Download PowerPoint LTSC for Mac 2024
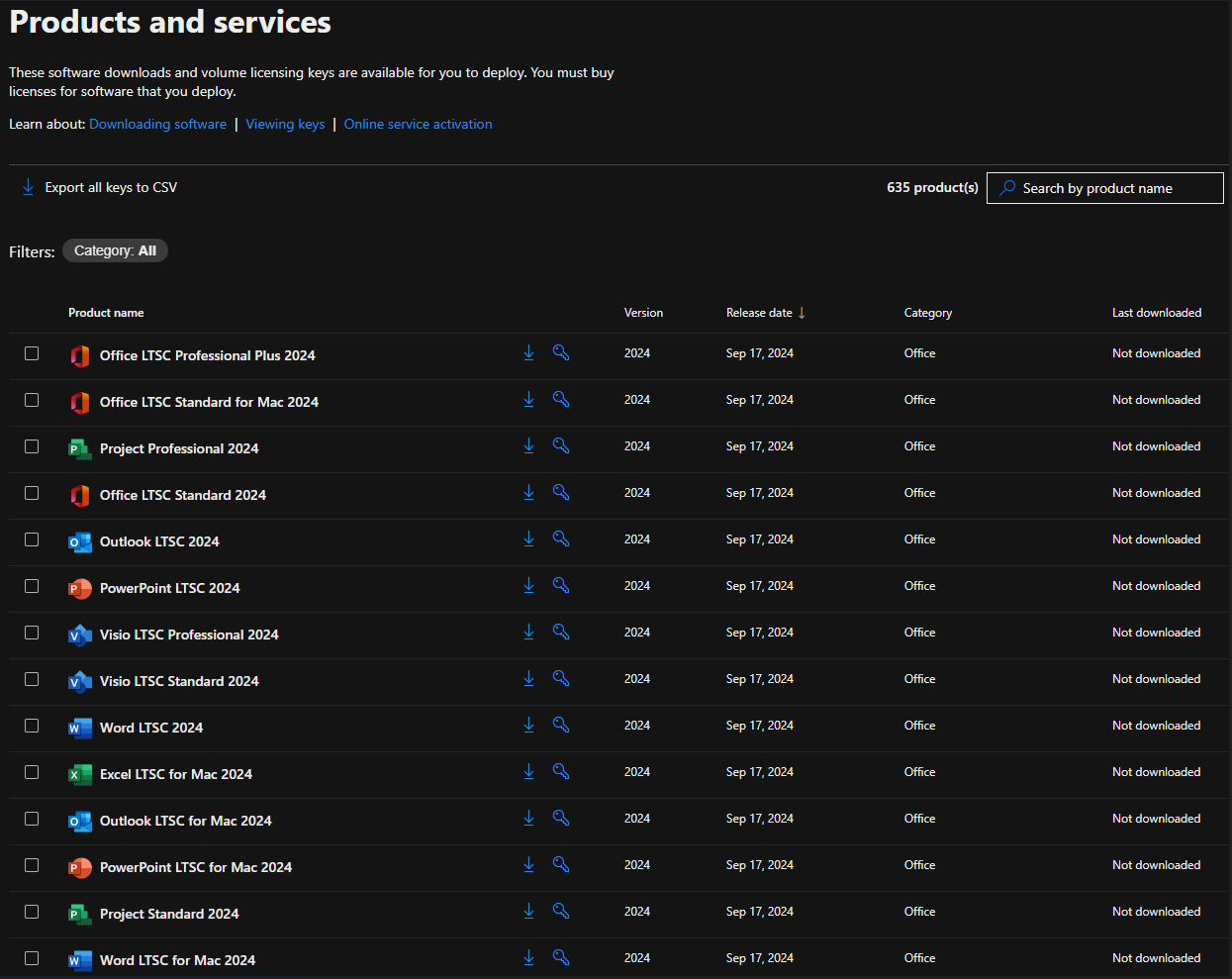This screenshot has height=979, width=1232. coord(528,864)
